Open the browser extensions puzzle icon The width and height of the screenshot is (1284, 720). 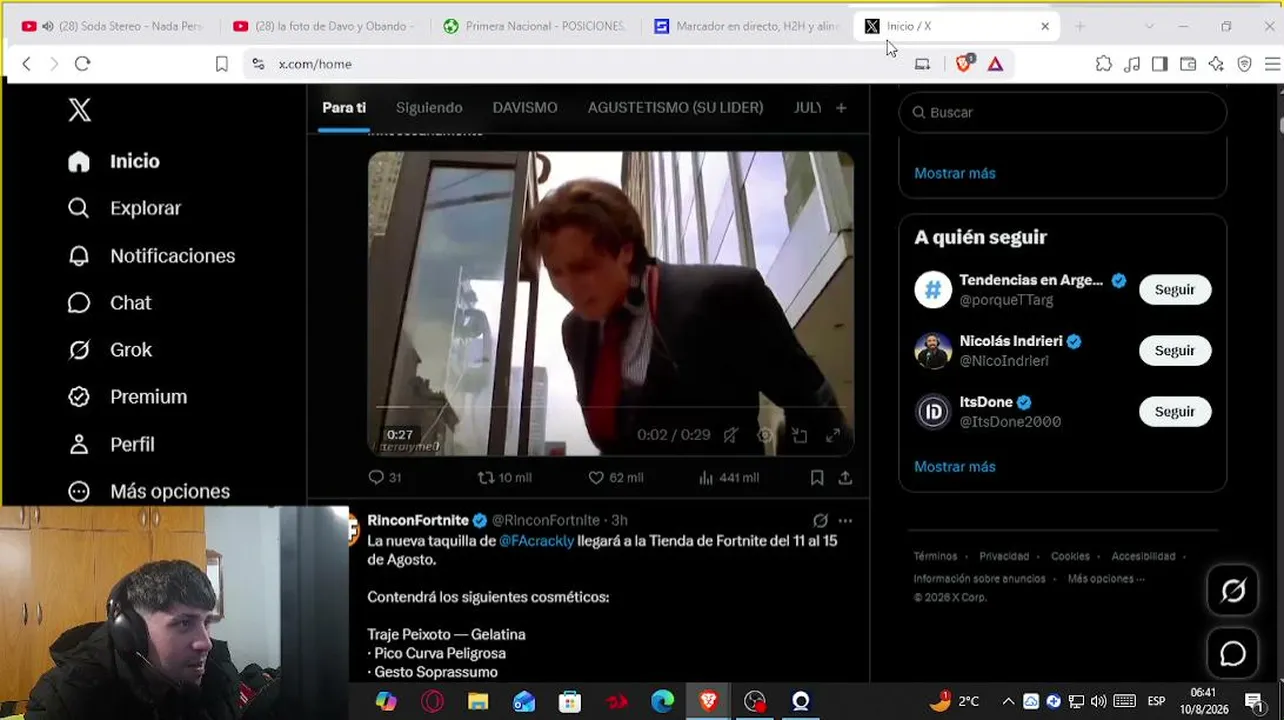1104,64
